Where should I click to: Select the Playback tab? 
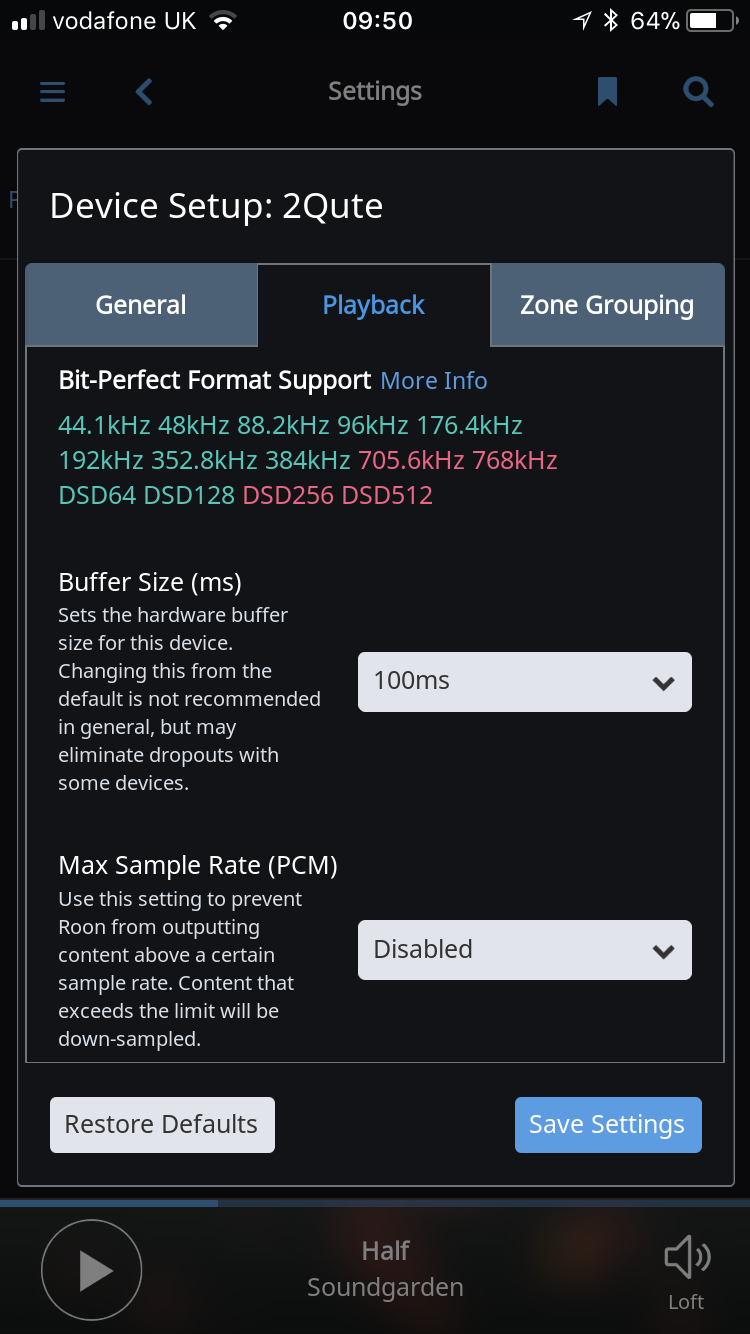[374, 305]
